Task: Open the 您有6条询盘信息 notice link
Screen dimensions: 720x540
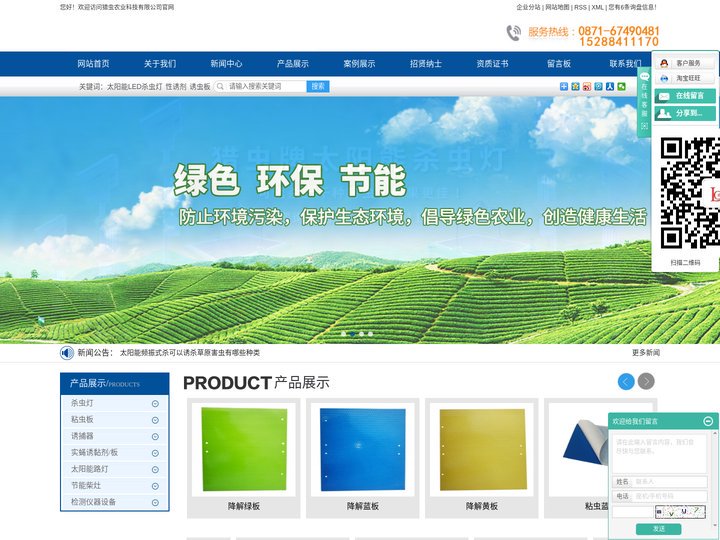Action: [632, 7]
